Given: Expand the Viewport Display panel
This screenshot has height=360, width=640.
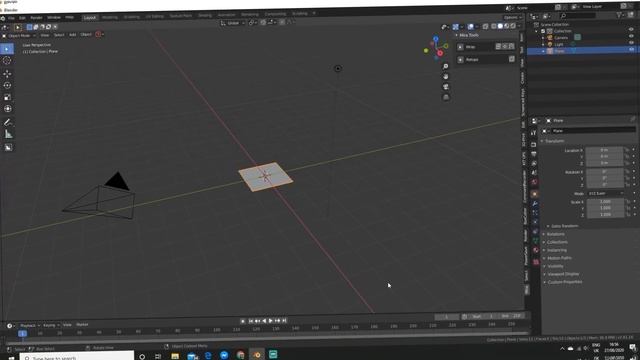Looking at the screenshot, I should pos(563,274).
